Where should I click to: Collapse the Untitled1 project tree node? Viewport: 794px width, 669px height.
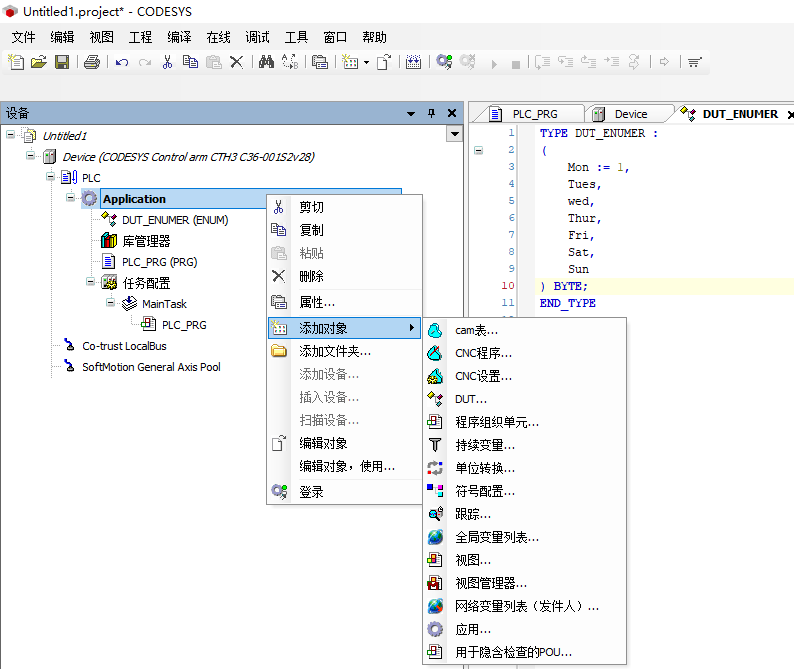pyautogui.click(x=11, y=135)
